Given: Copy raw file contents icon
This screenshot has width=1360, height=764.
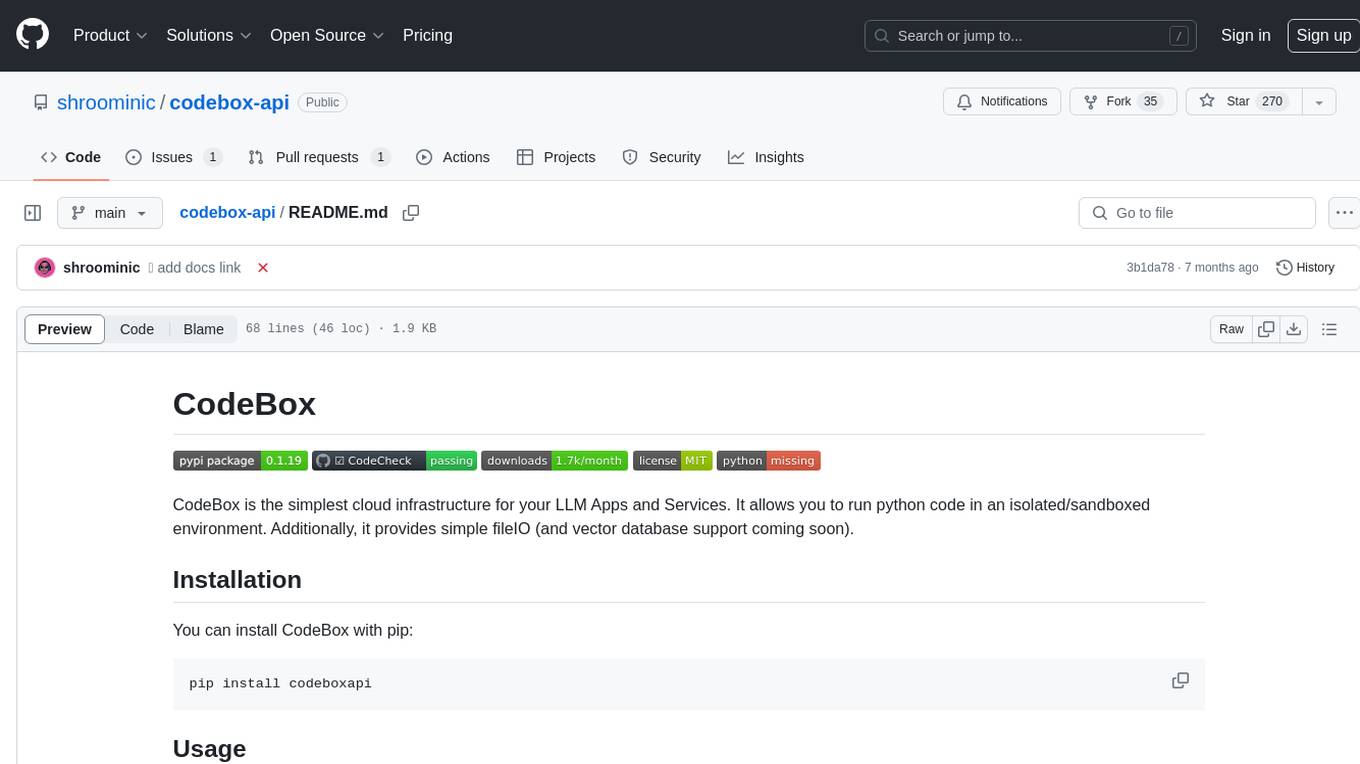Looking at the screenshot, I should pyautogui.click(x=1266, y=329).
